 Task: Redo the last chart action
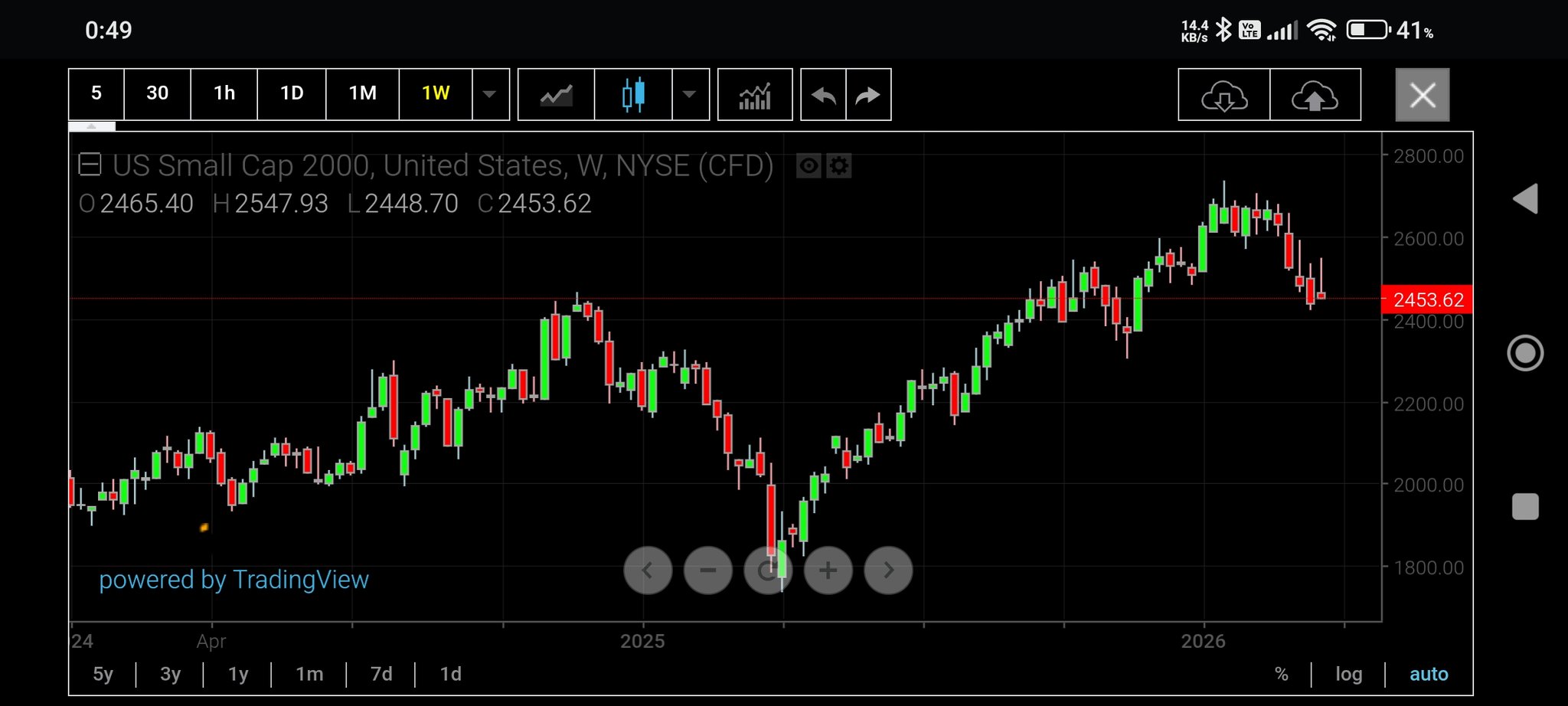868,95
